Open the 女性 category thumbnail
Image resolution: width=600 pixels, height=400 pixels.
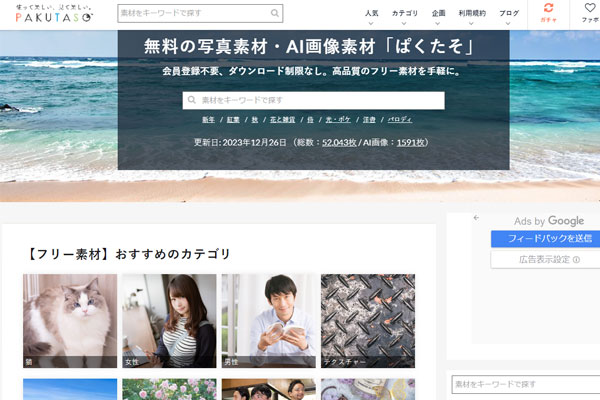click(x=169, y=321)
